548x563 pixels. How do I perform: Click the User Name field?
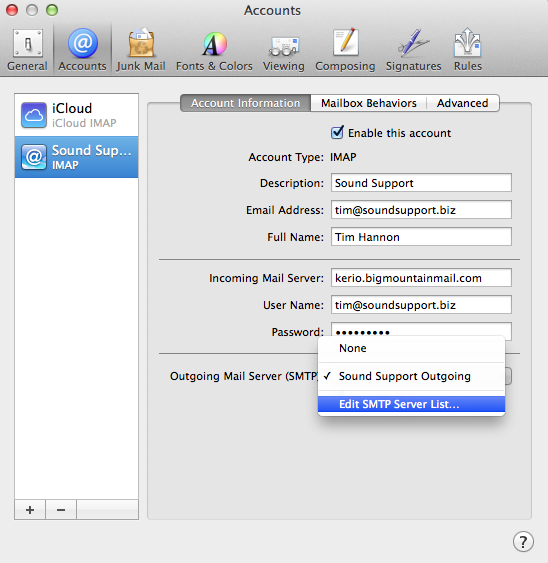click(x=421, y=304)
